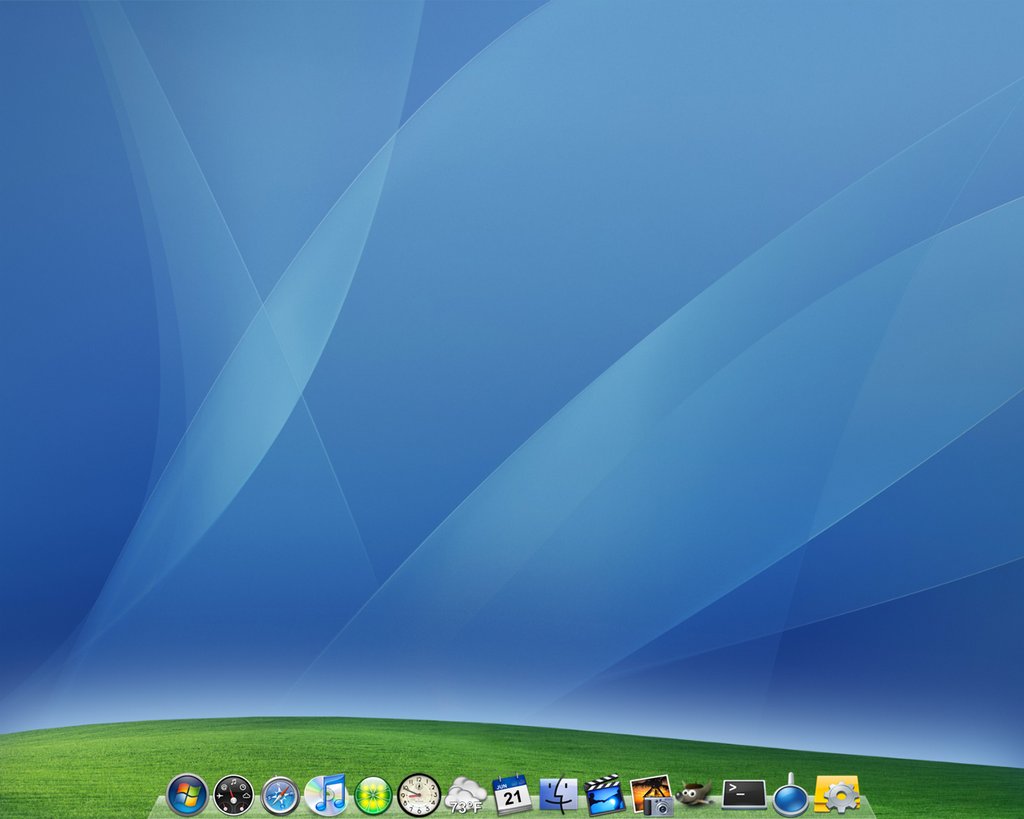Launch the Safari compass icon
The height and width of the screenshot is (819, 1024).
tap(280, 796)
